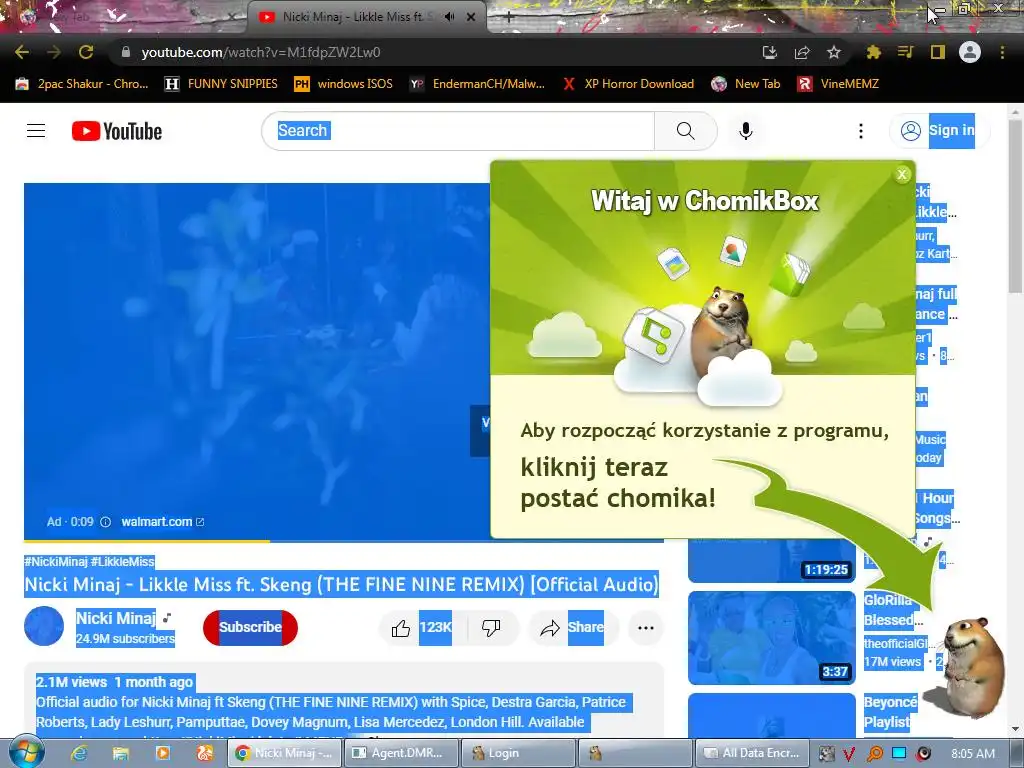
Task: Toggle the Chrome side panel
Action: tap(938, 52)
